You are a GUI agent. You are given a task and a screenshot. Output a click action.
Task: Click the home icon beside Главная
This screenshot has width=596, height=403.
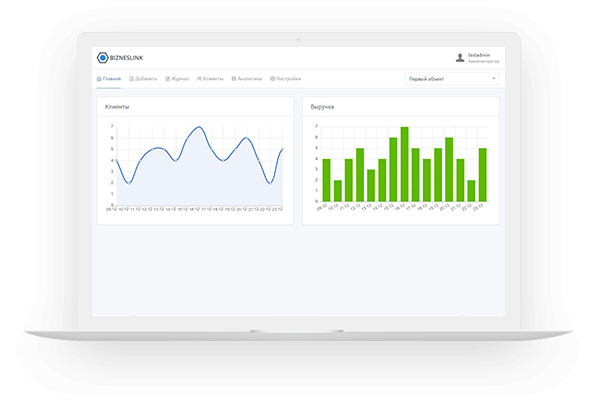[x=99, y=79]
